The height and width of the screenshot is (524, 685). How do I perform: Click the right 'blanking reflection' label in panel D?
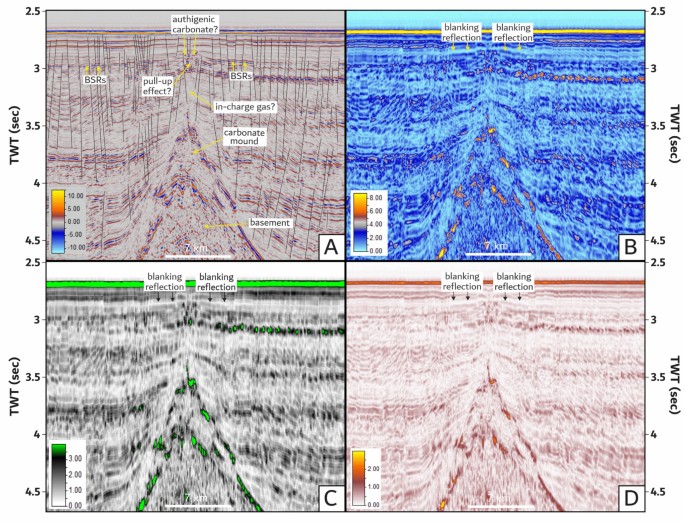514,281
